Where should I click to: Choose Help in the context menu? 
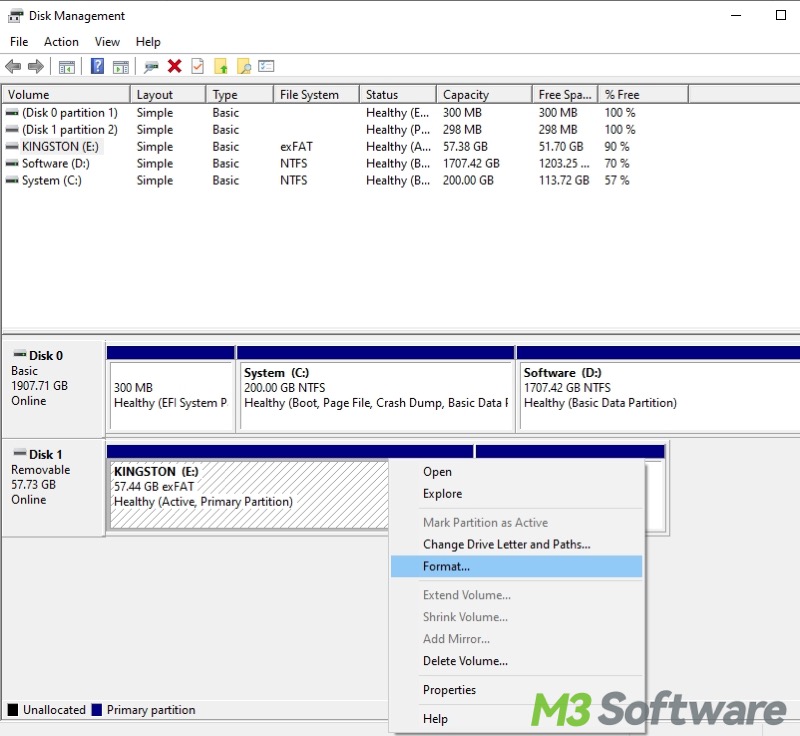pyautogui.click(x=516, y=719)
